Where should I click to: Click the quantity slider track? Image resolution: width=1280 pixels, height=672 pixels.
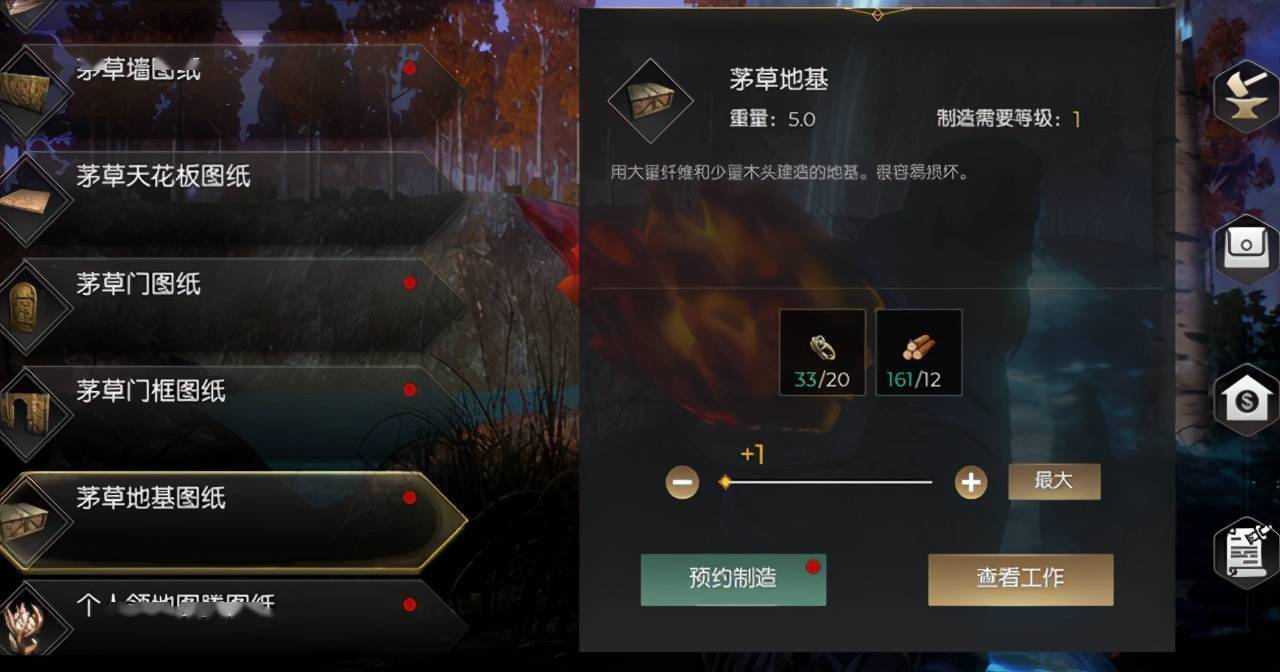827,482
